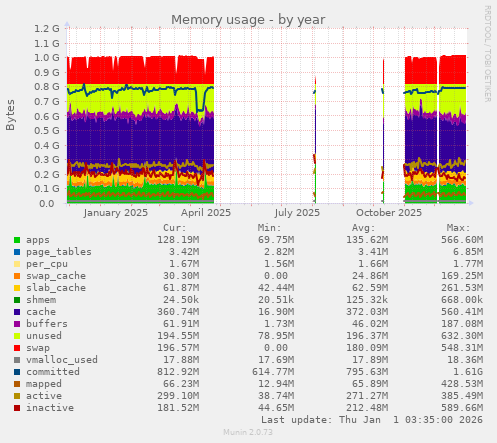
Task: Click the committed max value 1.61G
Action: tap(468, 372)
